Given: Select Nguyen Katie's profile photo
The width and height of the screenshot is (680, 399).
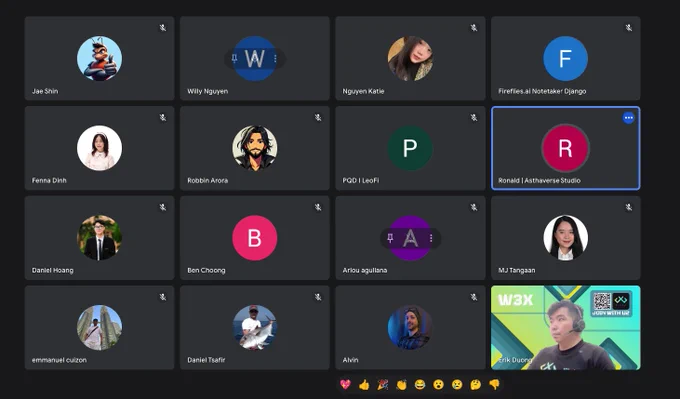Looking at the screenshot, I should 410,59.
